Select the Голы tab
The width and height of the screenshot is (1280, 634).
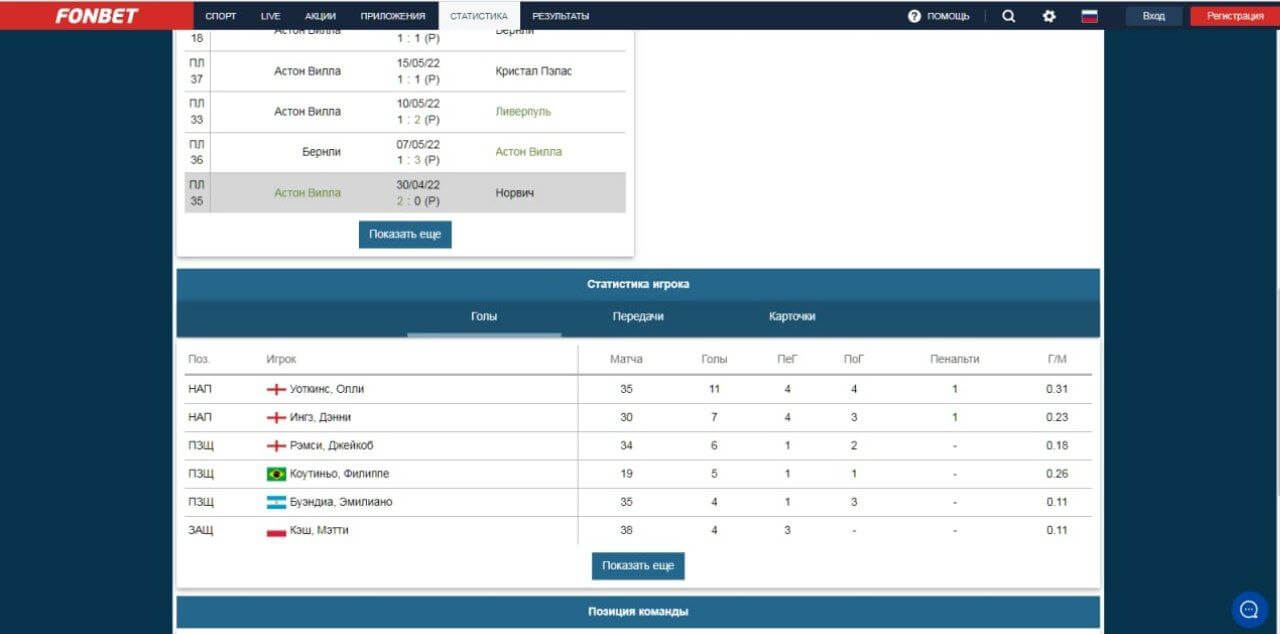[484, 316]
